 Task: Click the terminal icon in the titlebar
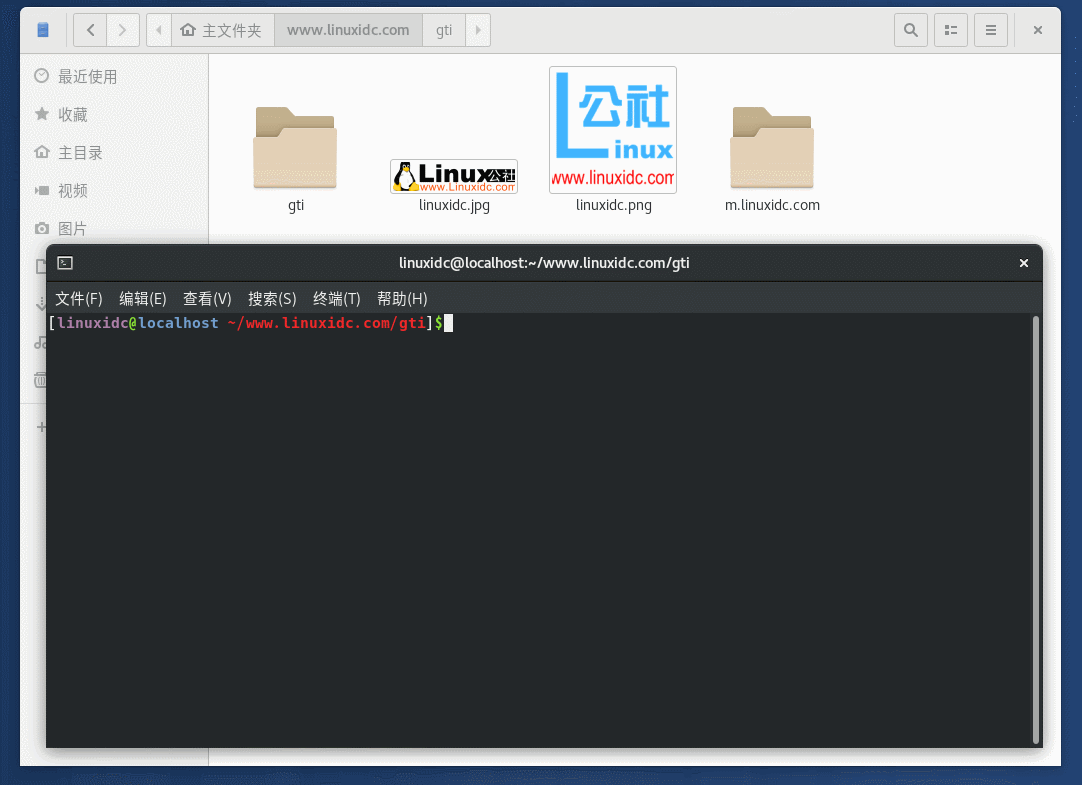[64, 263]
